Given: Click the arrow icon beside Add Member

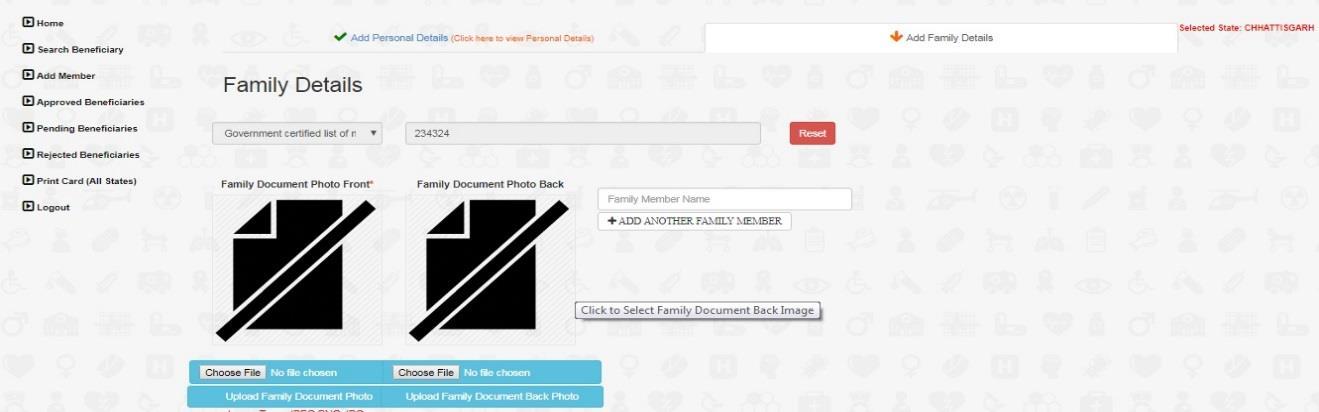Looking at the screenshot, I should (28, 75).
